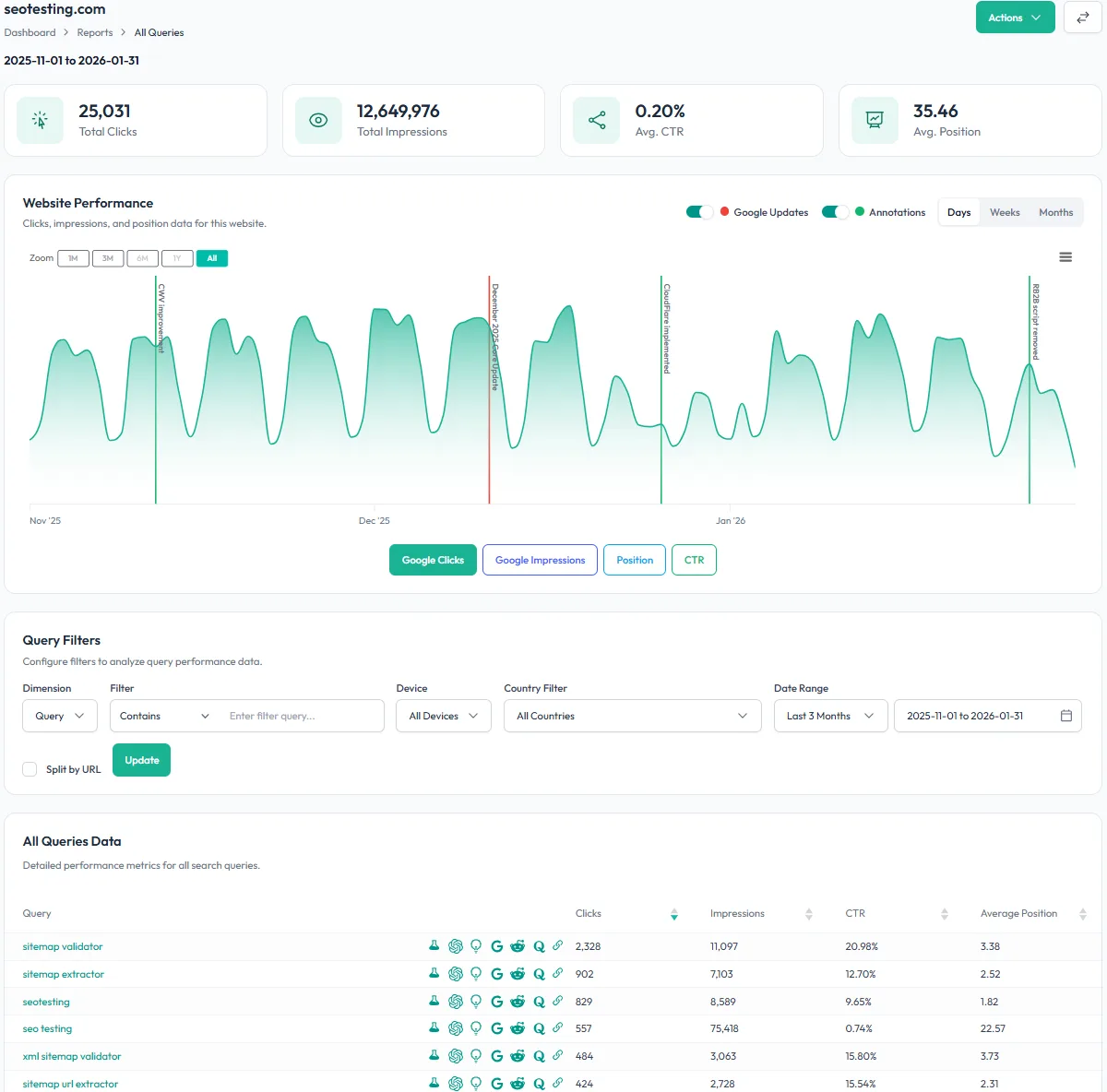This screenshot has width=1107, height=1092.
Task: Click the ChatGPT icon beside "sitemap validator"
Action: pyautogui.click(x=455, y=946)
